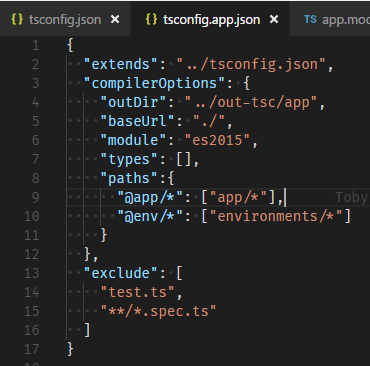Click the "**/*.spec.ts" exclude entry
This screenshot has width=370, height=366.
(159, 311)
